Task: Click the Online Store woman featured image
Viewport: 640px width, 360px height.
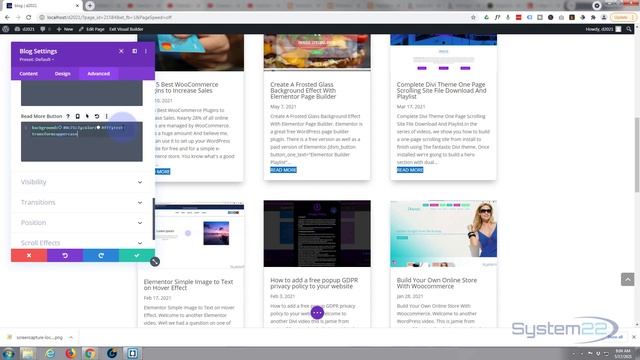Action: click(x=443, y=233)
